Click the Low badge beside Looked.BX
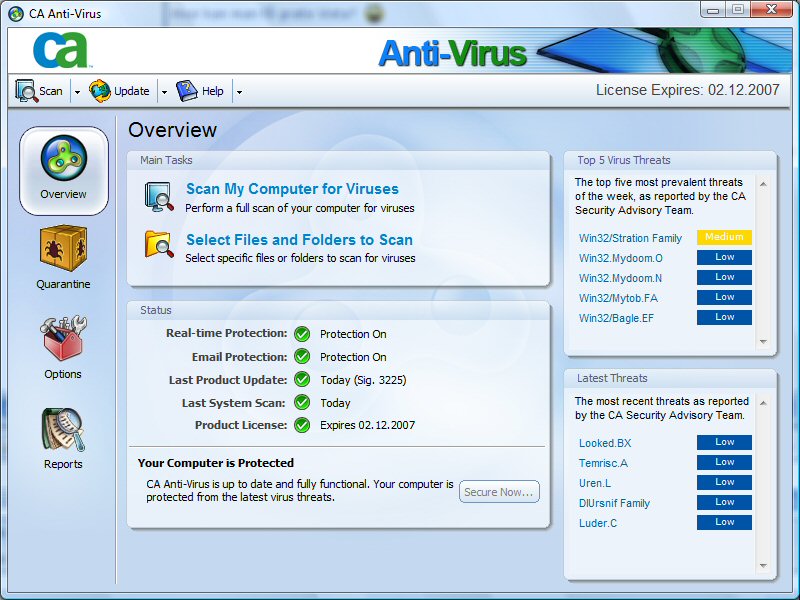800x600 pixels. (x=724, y=442)
